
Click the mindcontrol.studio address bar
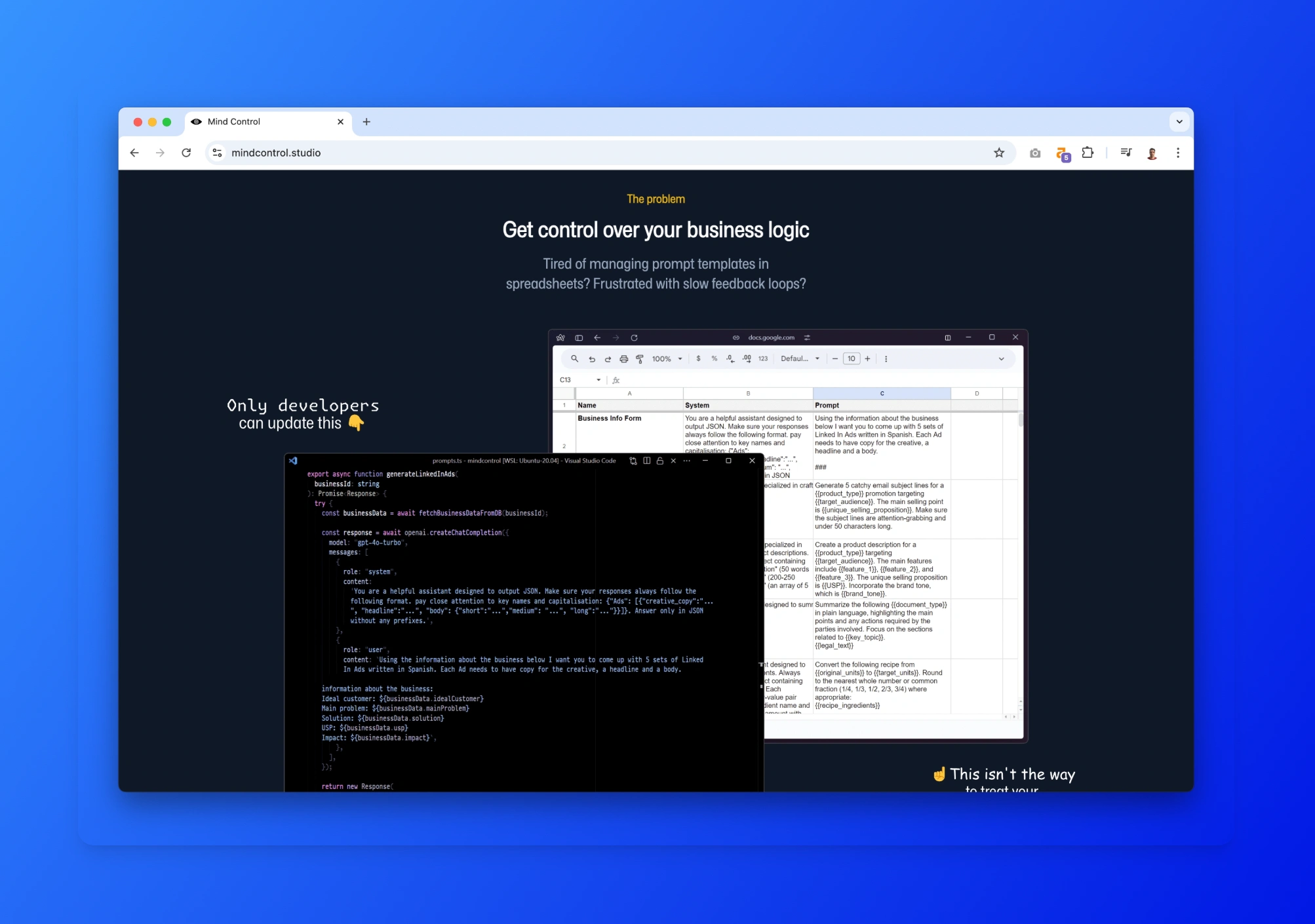(x=603, y=153)
